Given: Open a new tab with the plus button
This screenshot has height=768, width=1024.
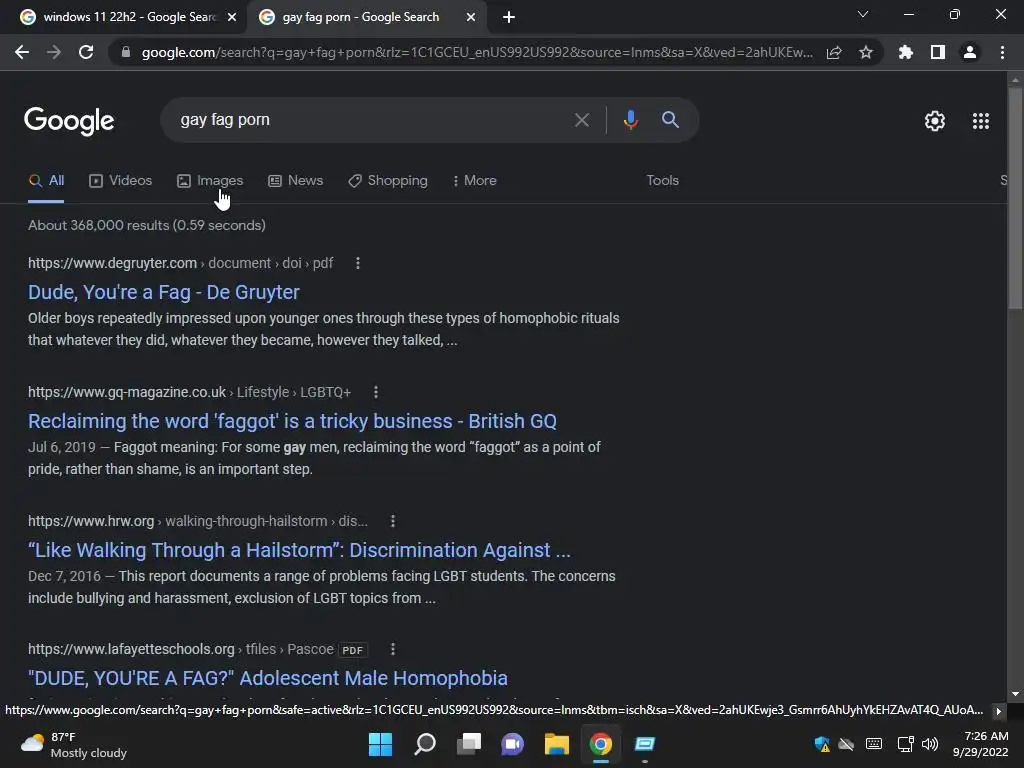Looking at the screenshot, I should point(509,17).
